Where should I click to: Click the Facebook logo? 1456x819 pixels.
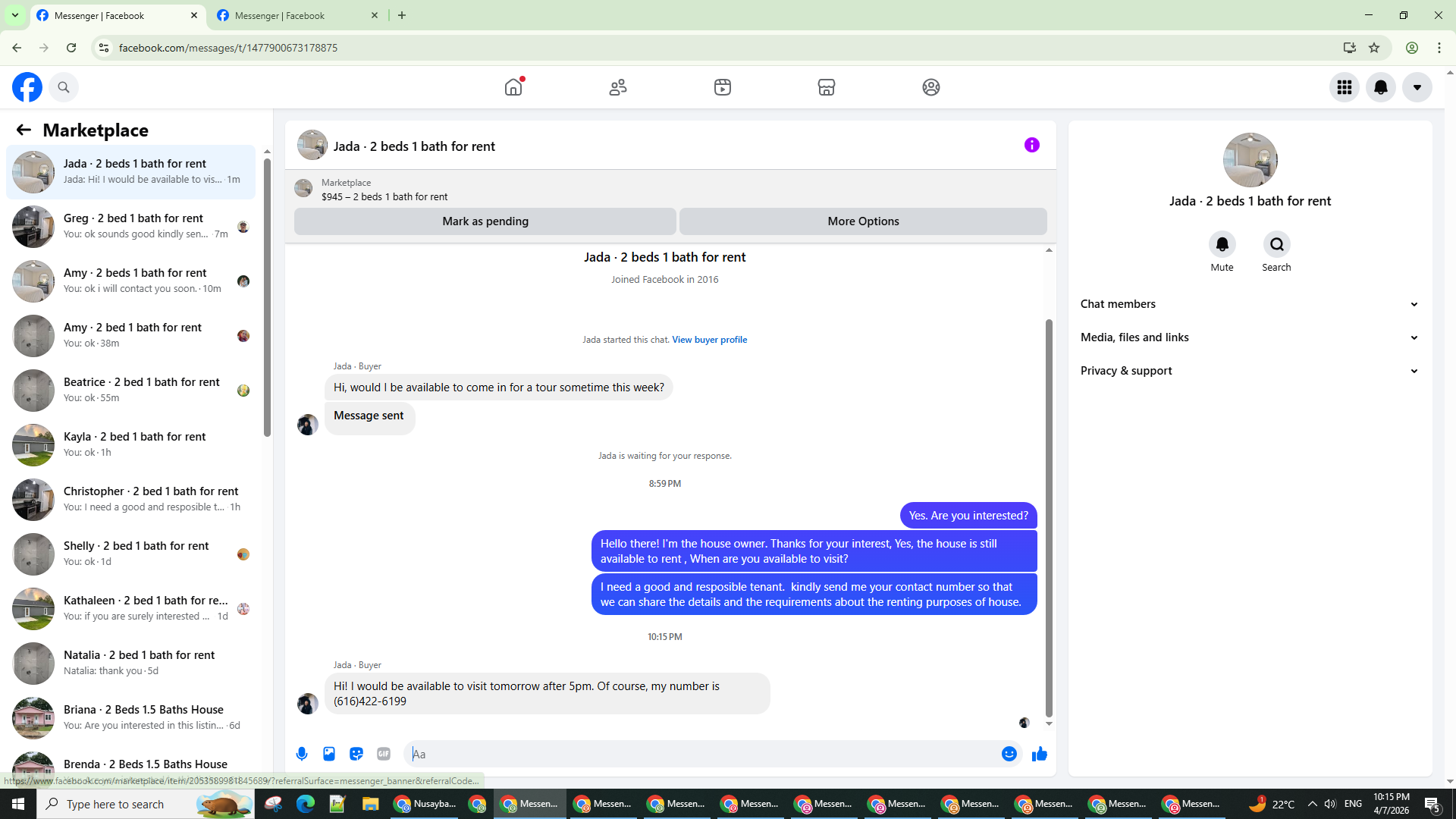point(27,87)
